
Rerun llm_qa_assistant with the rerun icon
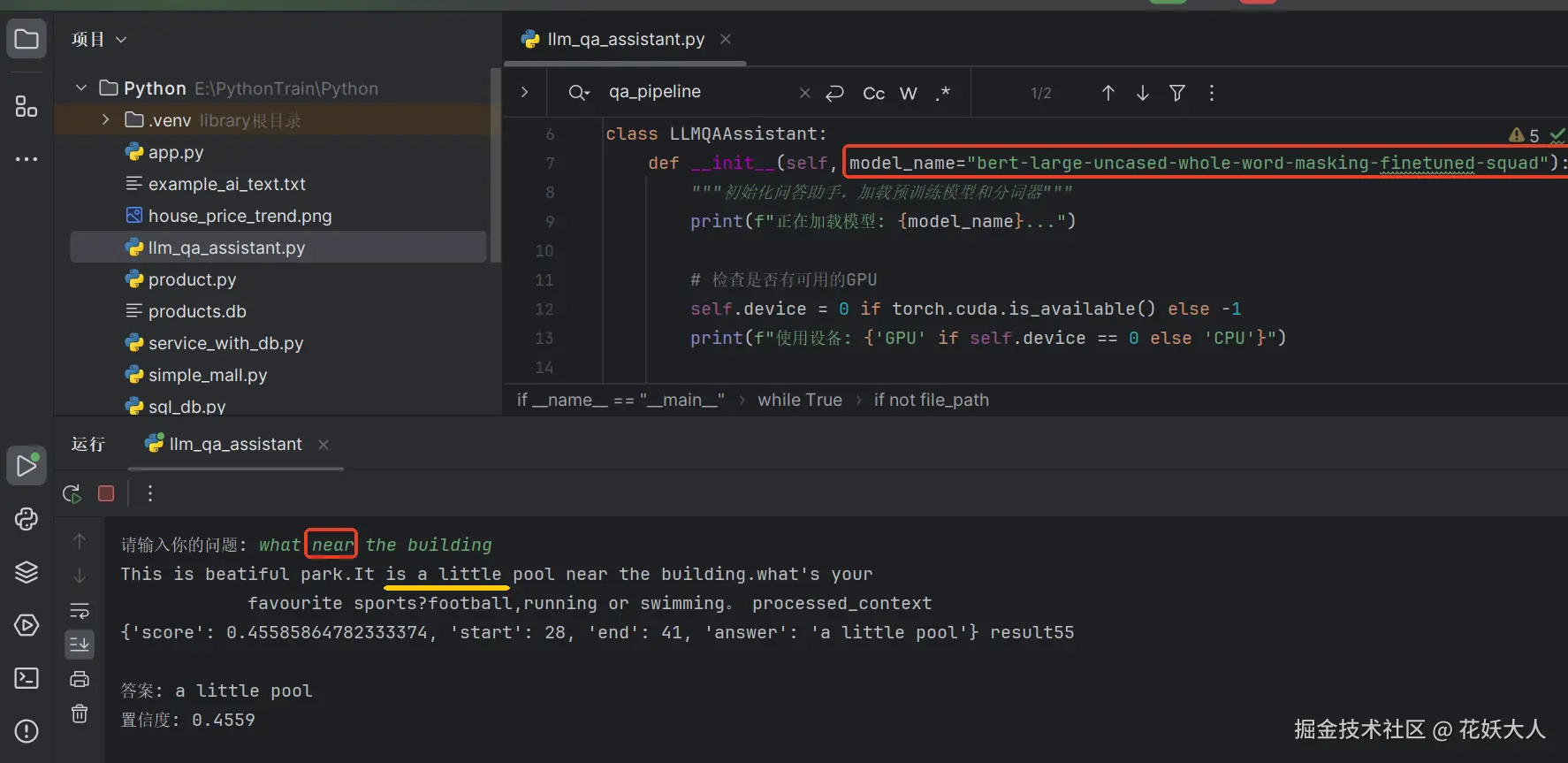tap(72, 493)
